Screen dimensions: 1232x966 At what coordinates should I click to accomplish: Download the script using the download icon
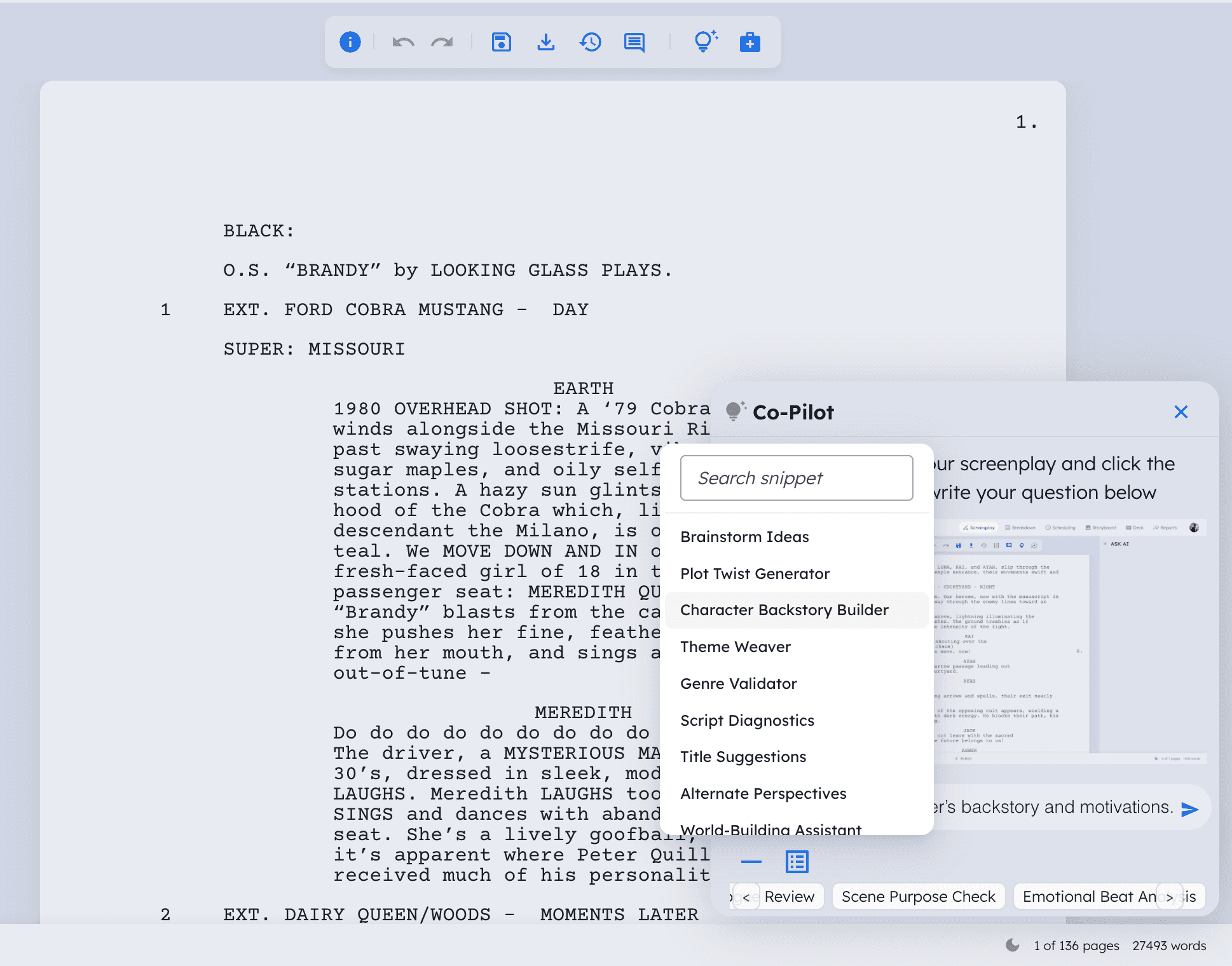545,42
